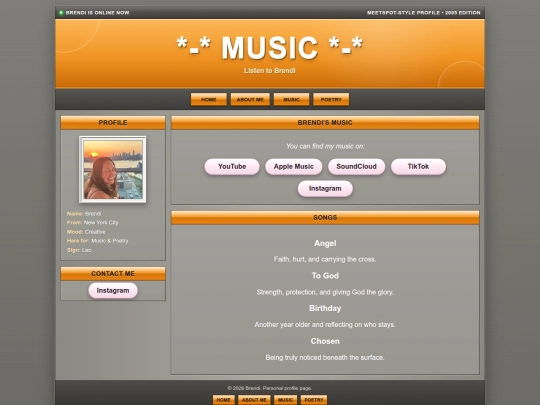Click the song title Chosen
This screenshot has height=405, width=540.
(325, 341)
